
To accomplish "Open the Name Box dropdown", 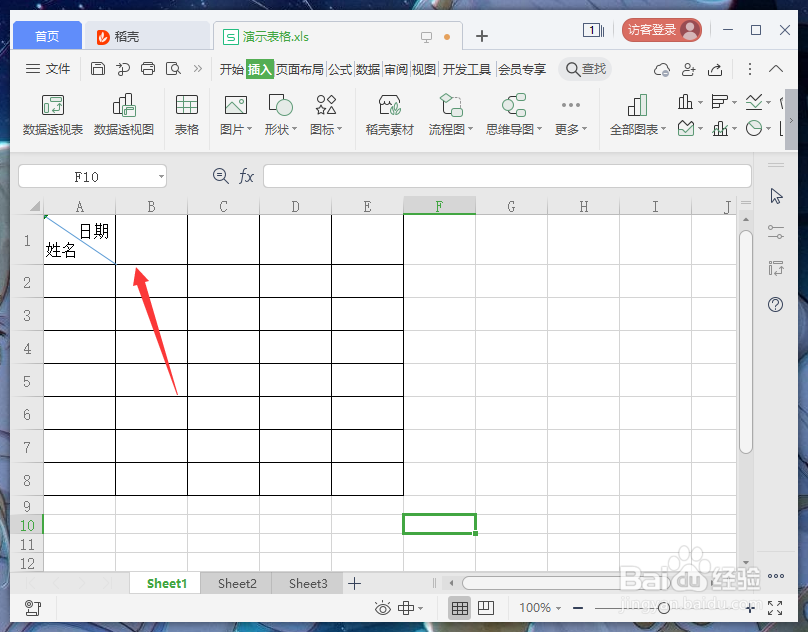I will point(162,176).
